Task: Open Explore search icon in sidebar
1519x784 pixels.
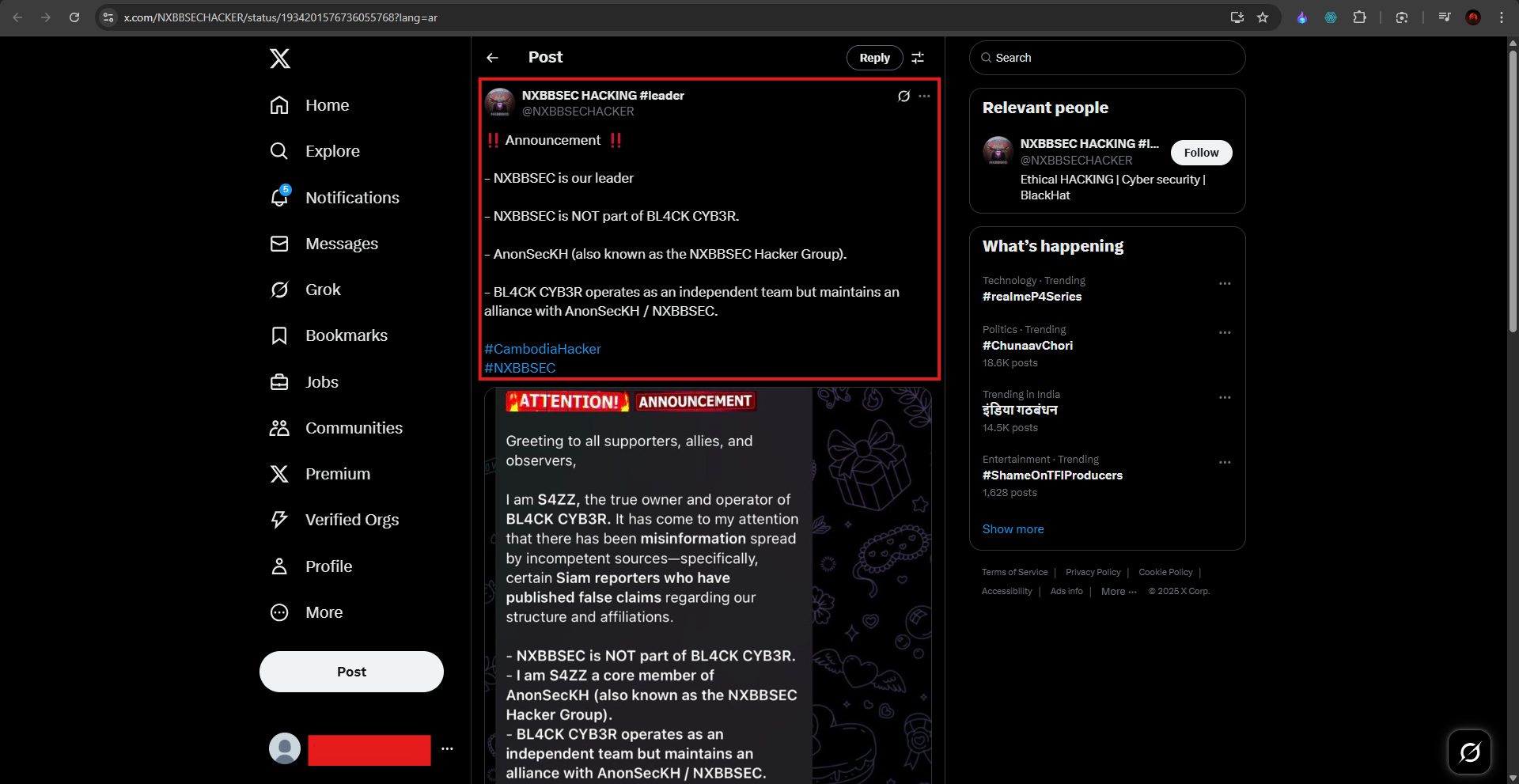Action: tap(279, 151)
